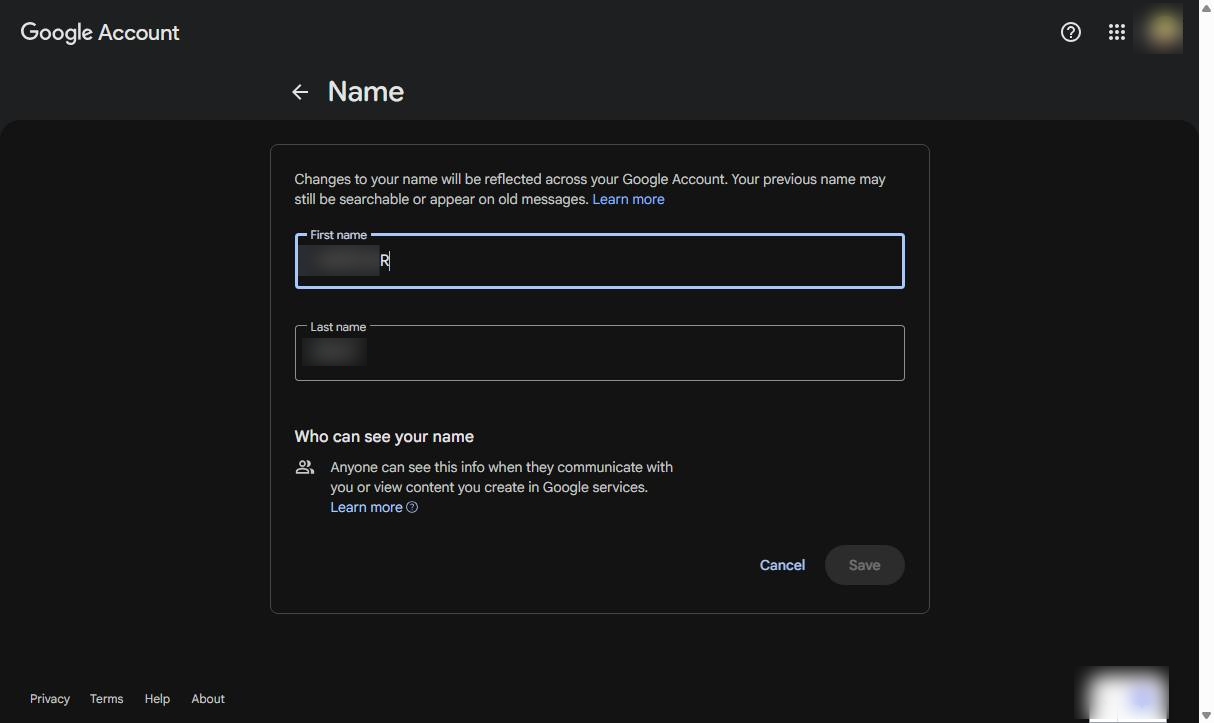Focus the First name input field
Image resolution: width=1214 pixels, height=723 pixels.
(600, 261)
